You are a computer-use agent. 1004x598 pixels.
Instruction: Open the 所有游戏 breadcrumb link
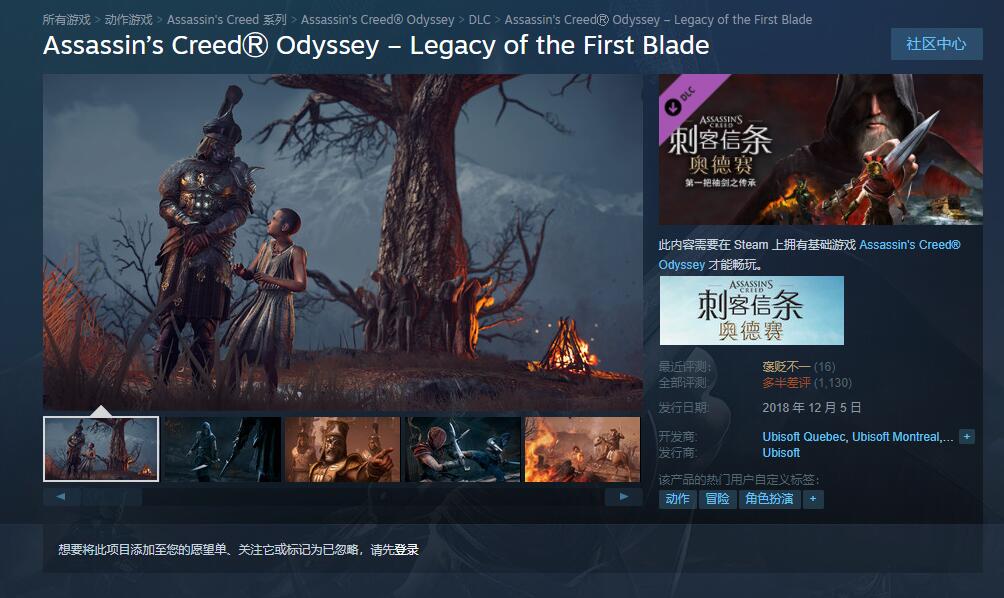(67, 20)
